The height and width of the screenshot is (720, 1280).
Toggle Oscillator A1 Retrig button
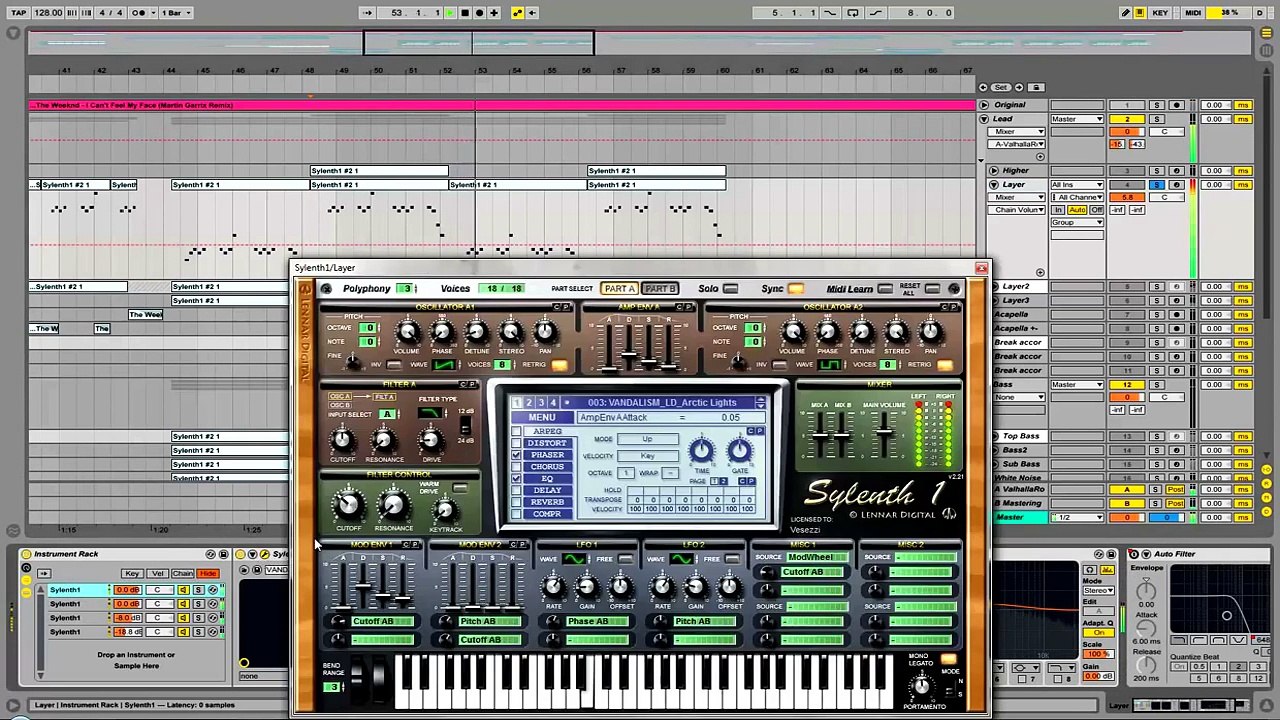click(559, 365)
